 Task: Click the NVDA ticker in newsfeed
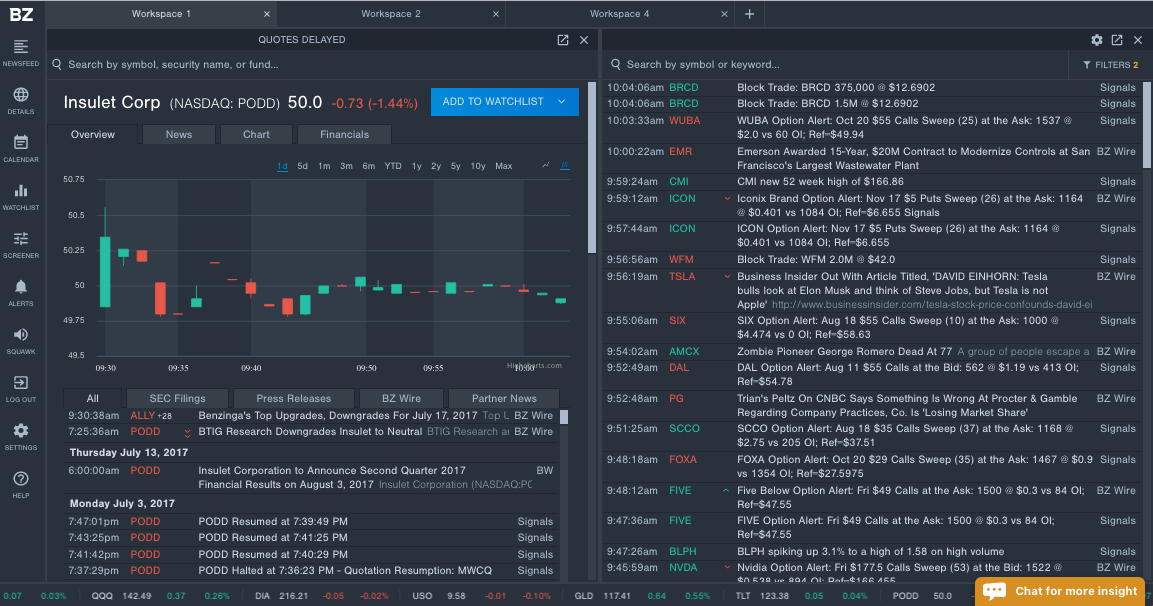[683, 568]
